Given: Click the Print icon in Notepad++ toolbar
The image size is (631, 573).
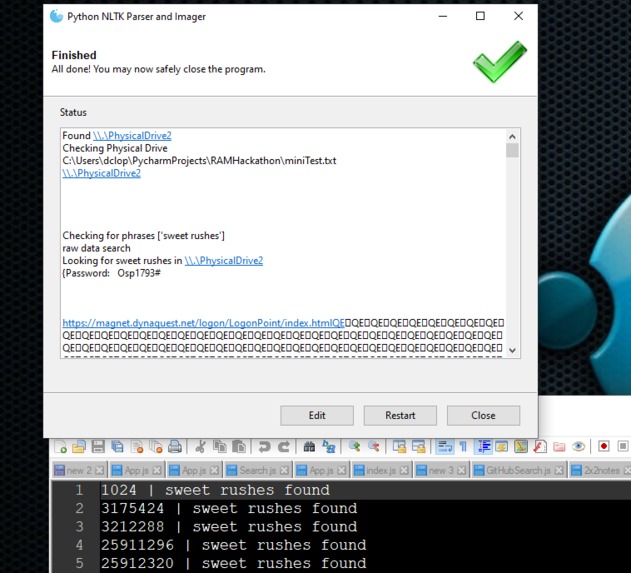Looking at the screenshot, I should click(x=175, y=447).
